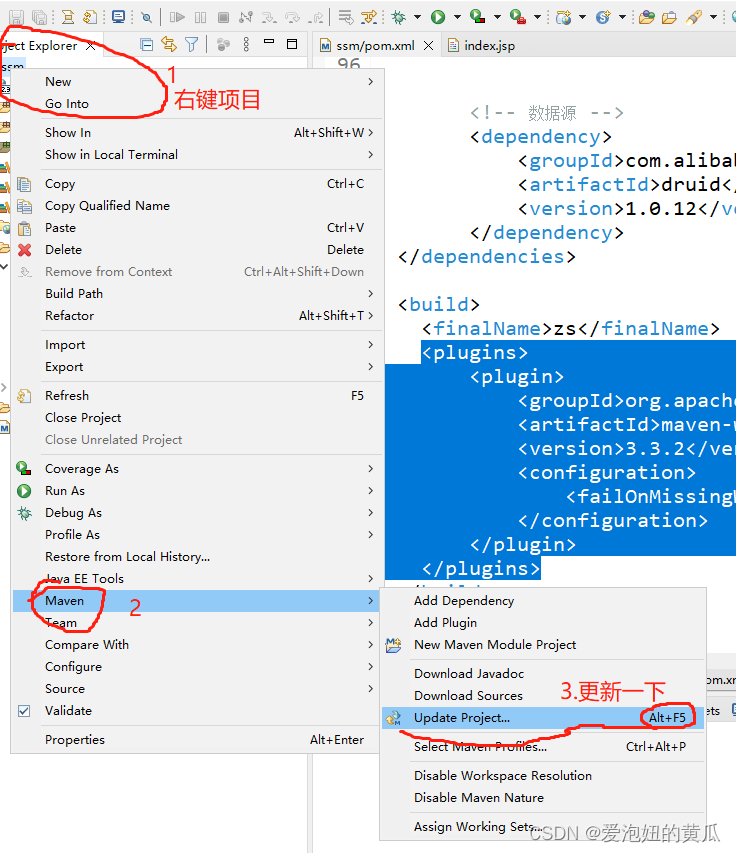Image resolution: width=736 pixels, height=853 pixels.
Task: Click Update Project... in Maven submenu
Action: [543, 718]
